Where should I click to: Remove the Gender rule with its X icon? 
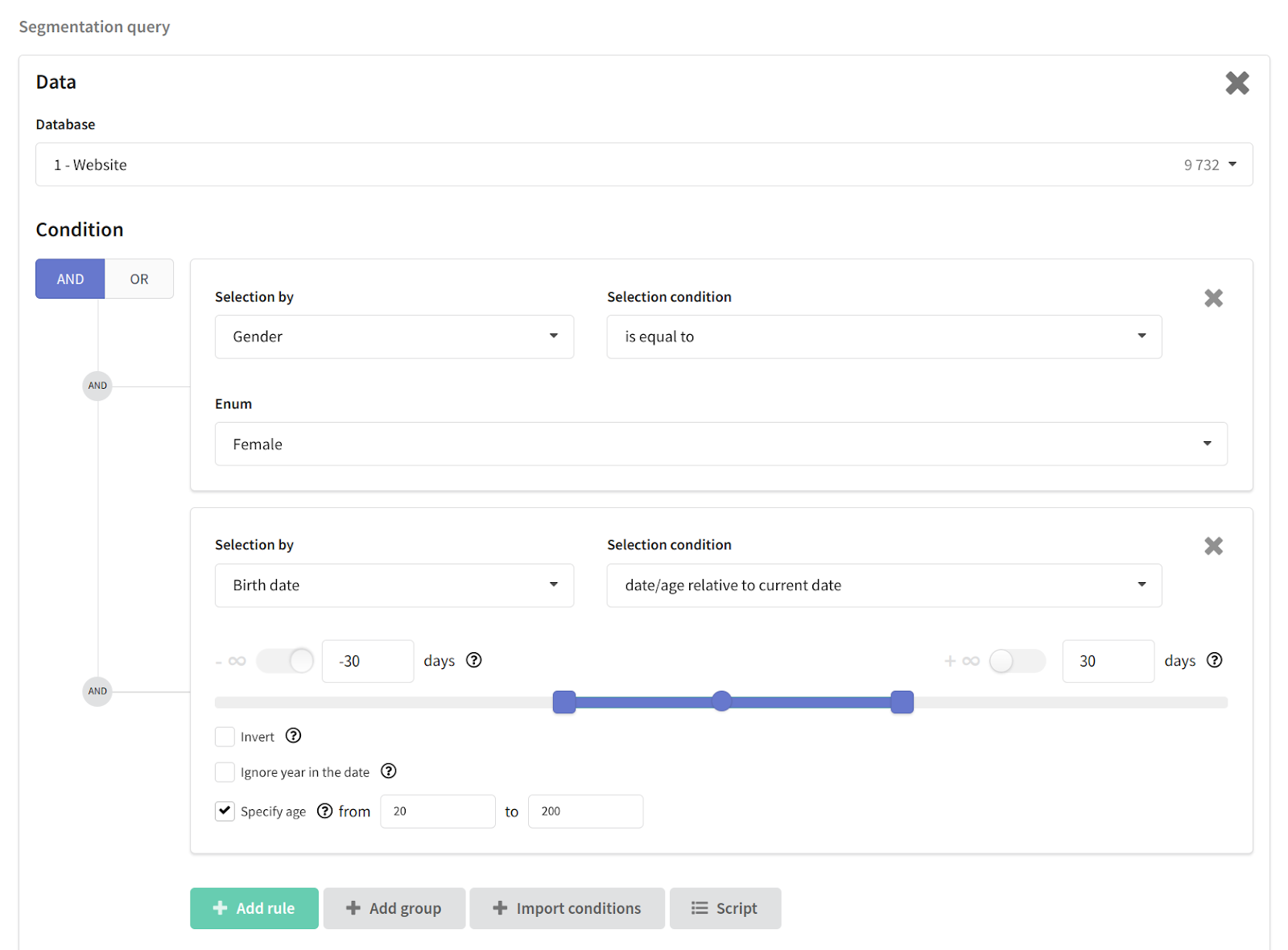1213,298
